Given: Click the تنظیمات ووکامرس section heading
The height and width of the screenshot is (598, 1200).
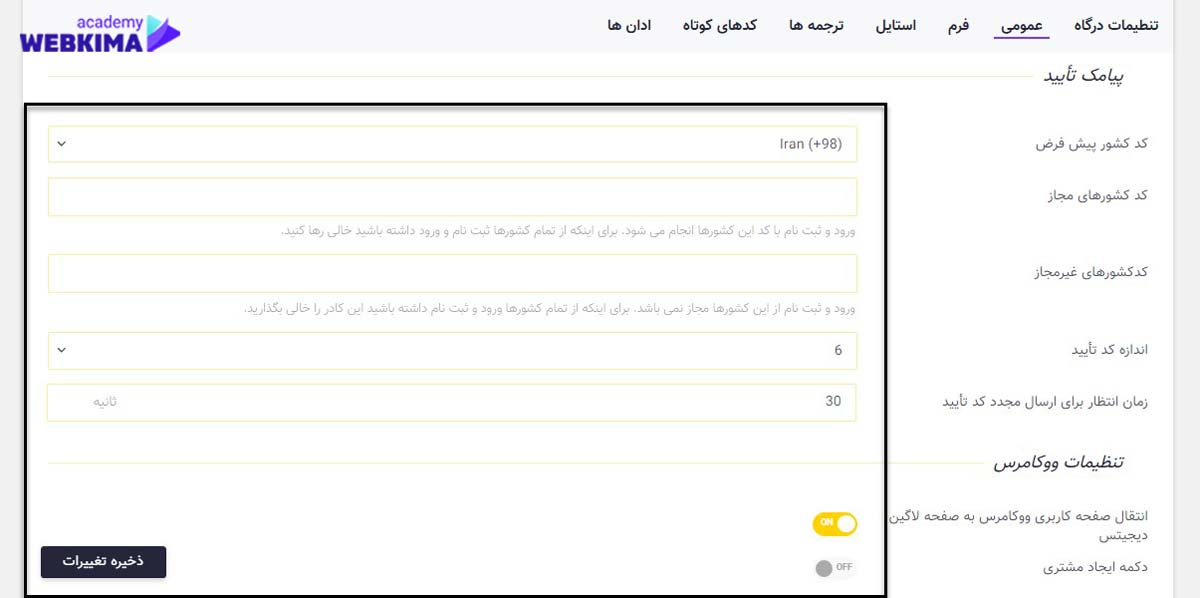Looking at the screenshot, I should (1059, 462).
